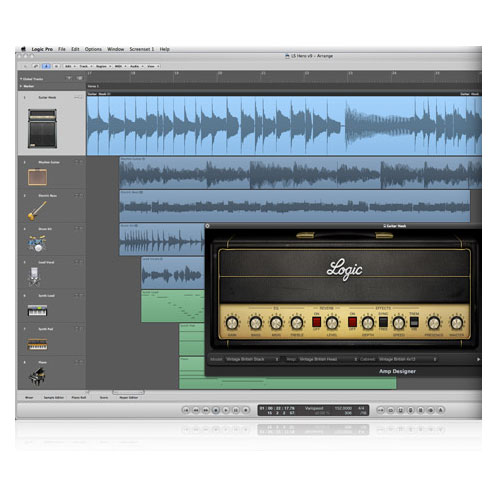Toggle the Effects on/off red switch
500x480 pixels.
[x=352, y=322]
